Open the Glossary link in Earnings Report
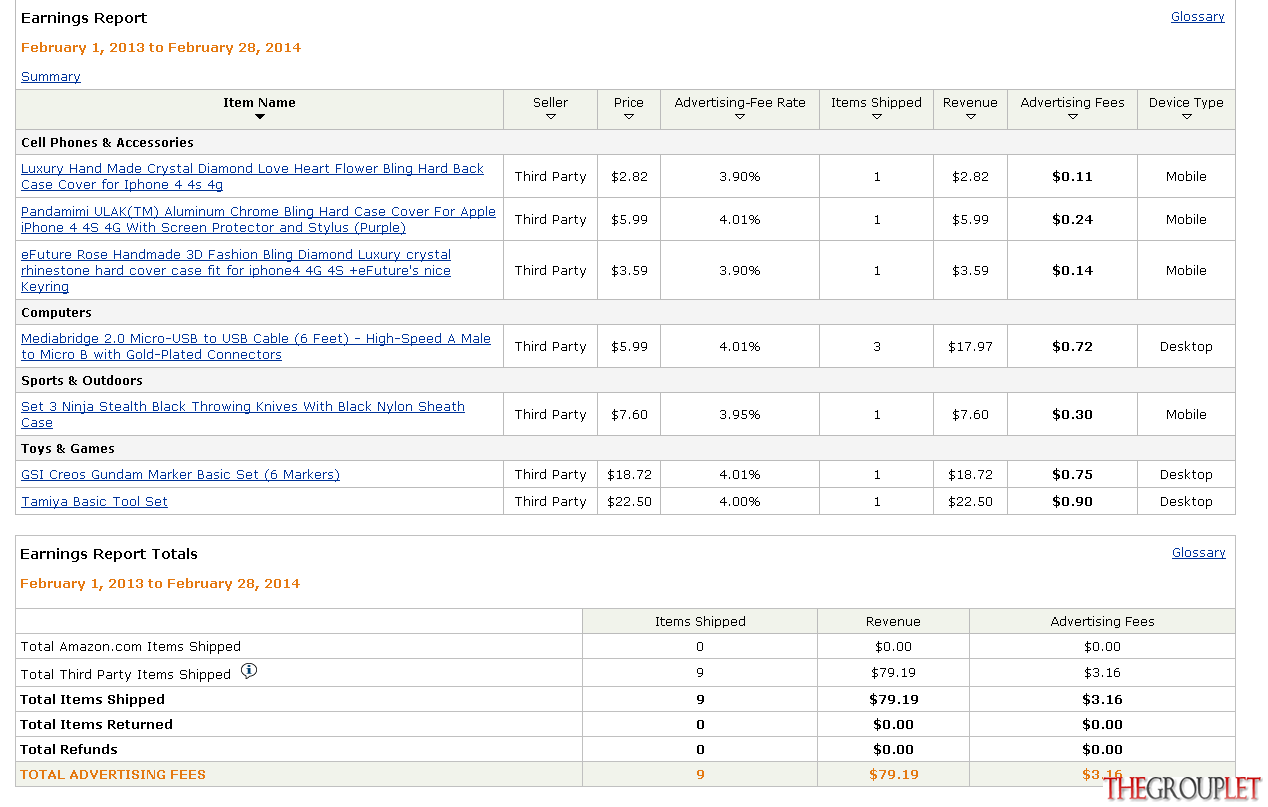This screenshot has height=807, width=1268. tap(1198, 17)
